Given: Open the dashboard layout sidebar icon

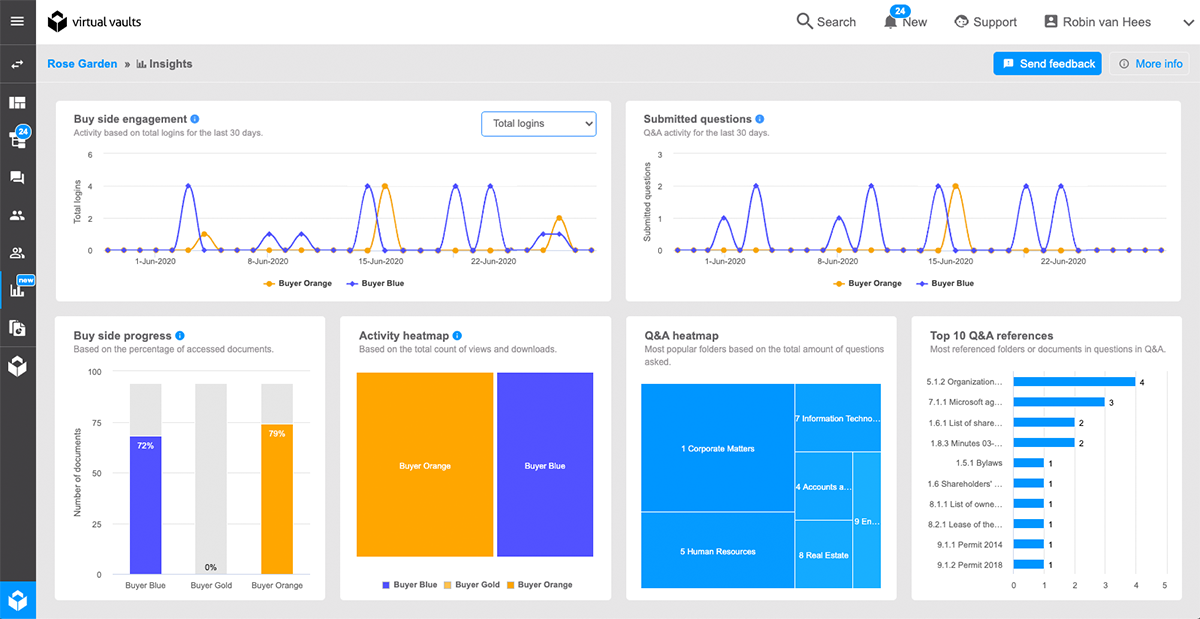Looking at the screenshot, I should coord(17,103).
